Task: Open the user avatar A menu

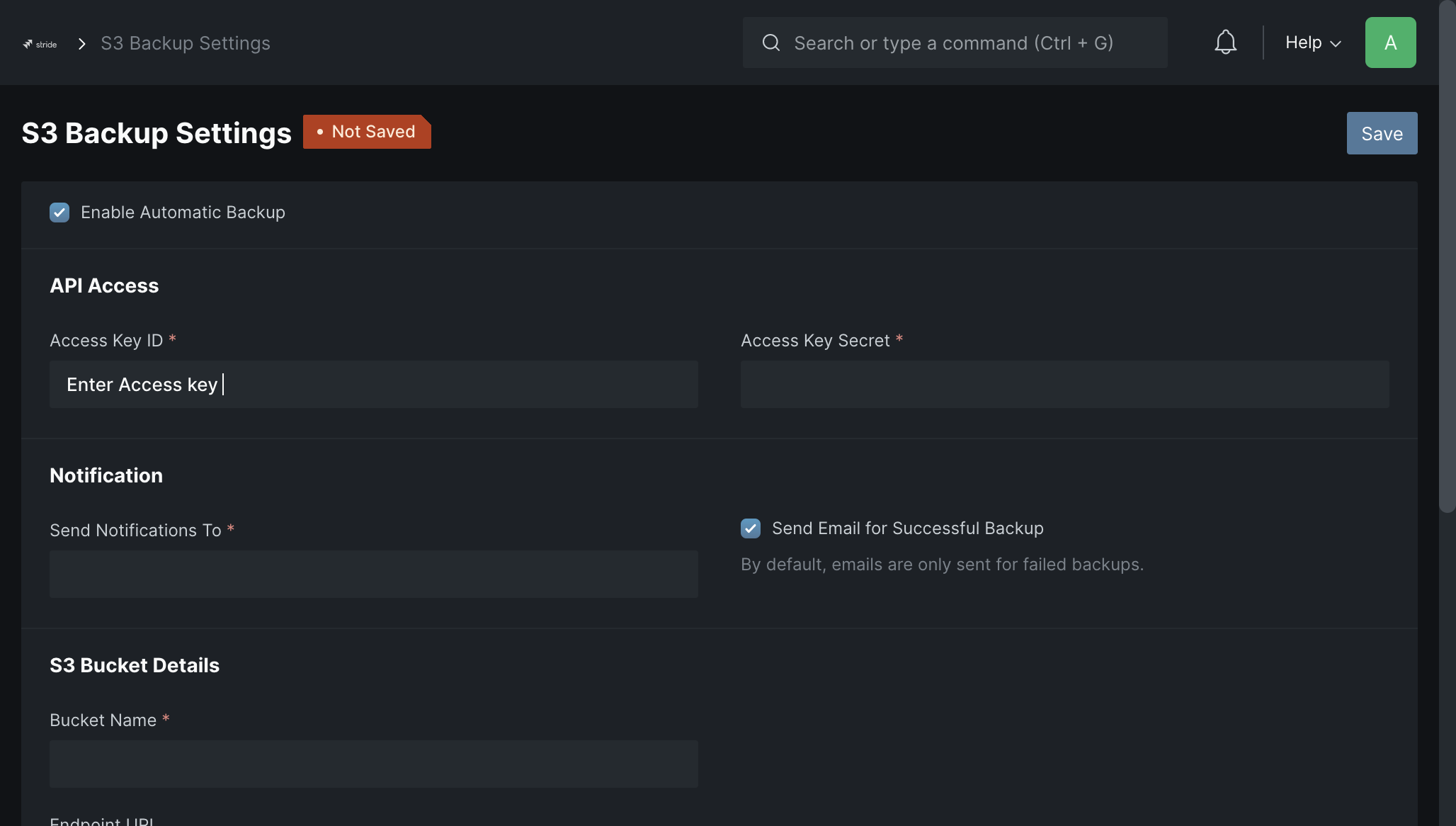Action: tap(1390, 43)
